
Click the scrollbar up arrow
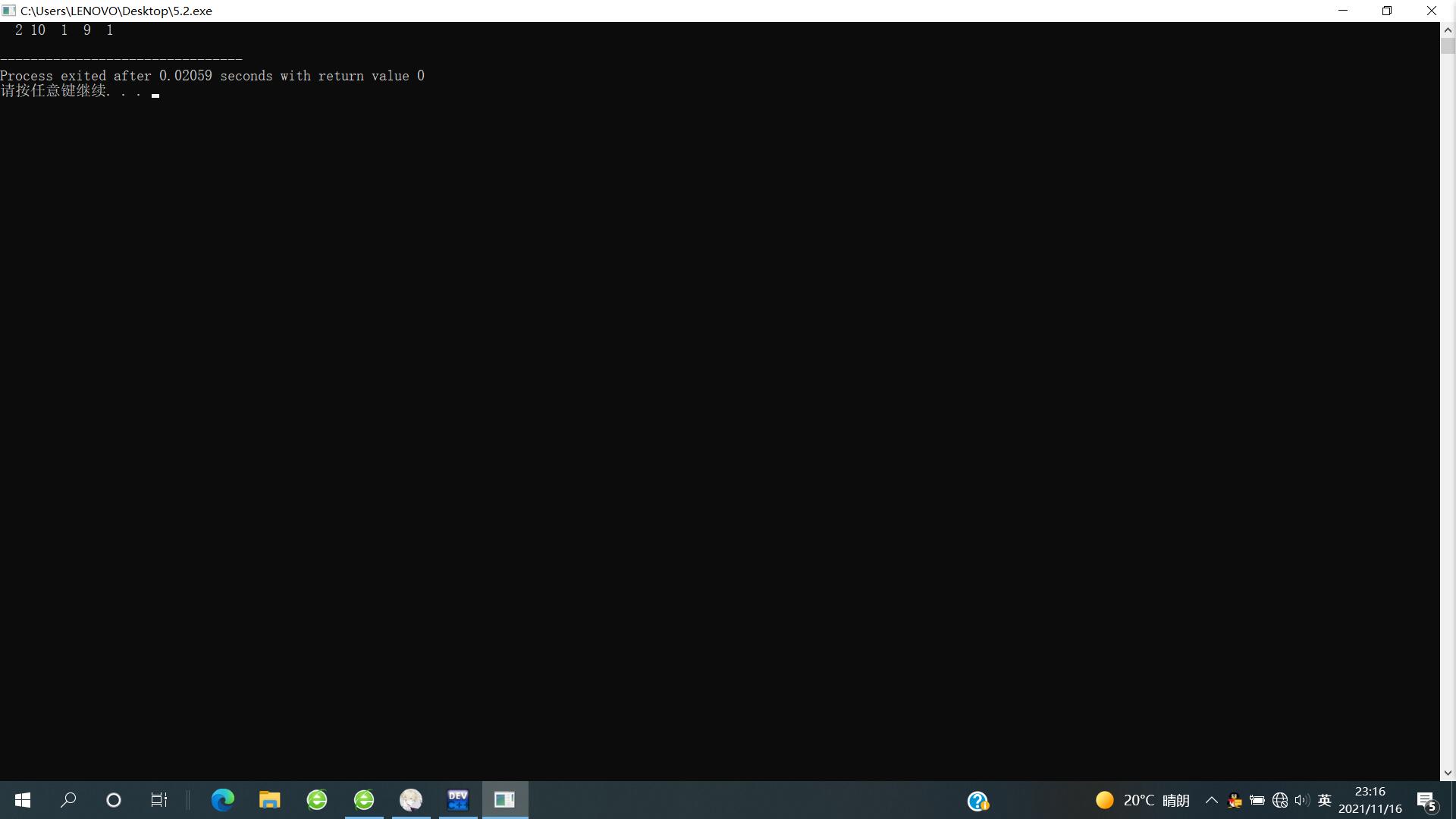(x=1448, y=30)
